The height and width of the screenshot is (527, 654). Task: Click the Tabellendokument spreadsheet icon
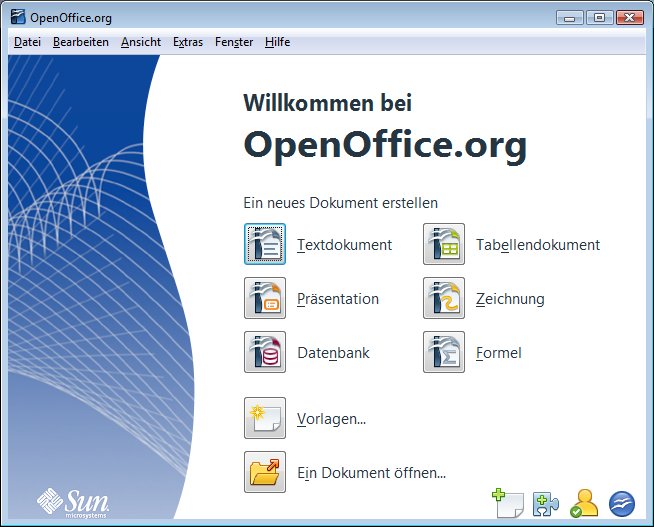click(x=444, y=244)
